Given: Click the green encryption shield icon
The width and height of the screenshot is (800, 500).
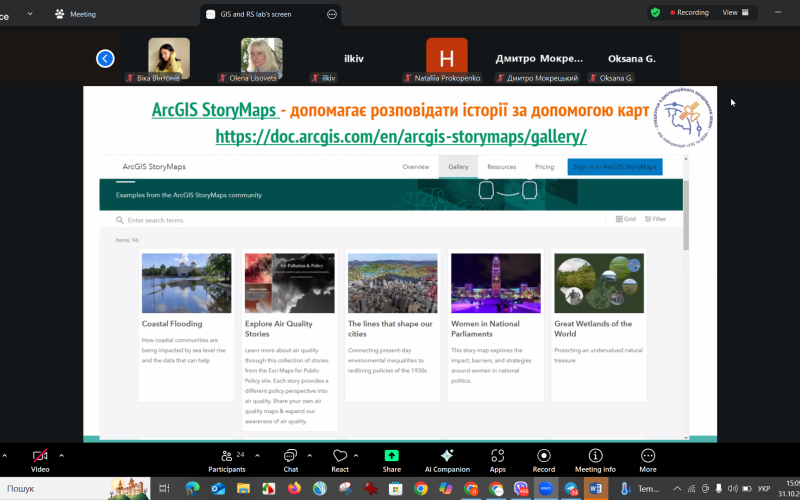Looking at the screenshot, I should pyautogui.click(x=655, y=13).
